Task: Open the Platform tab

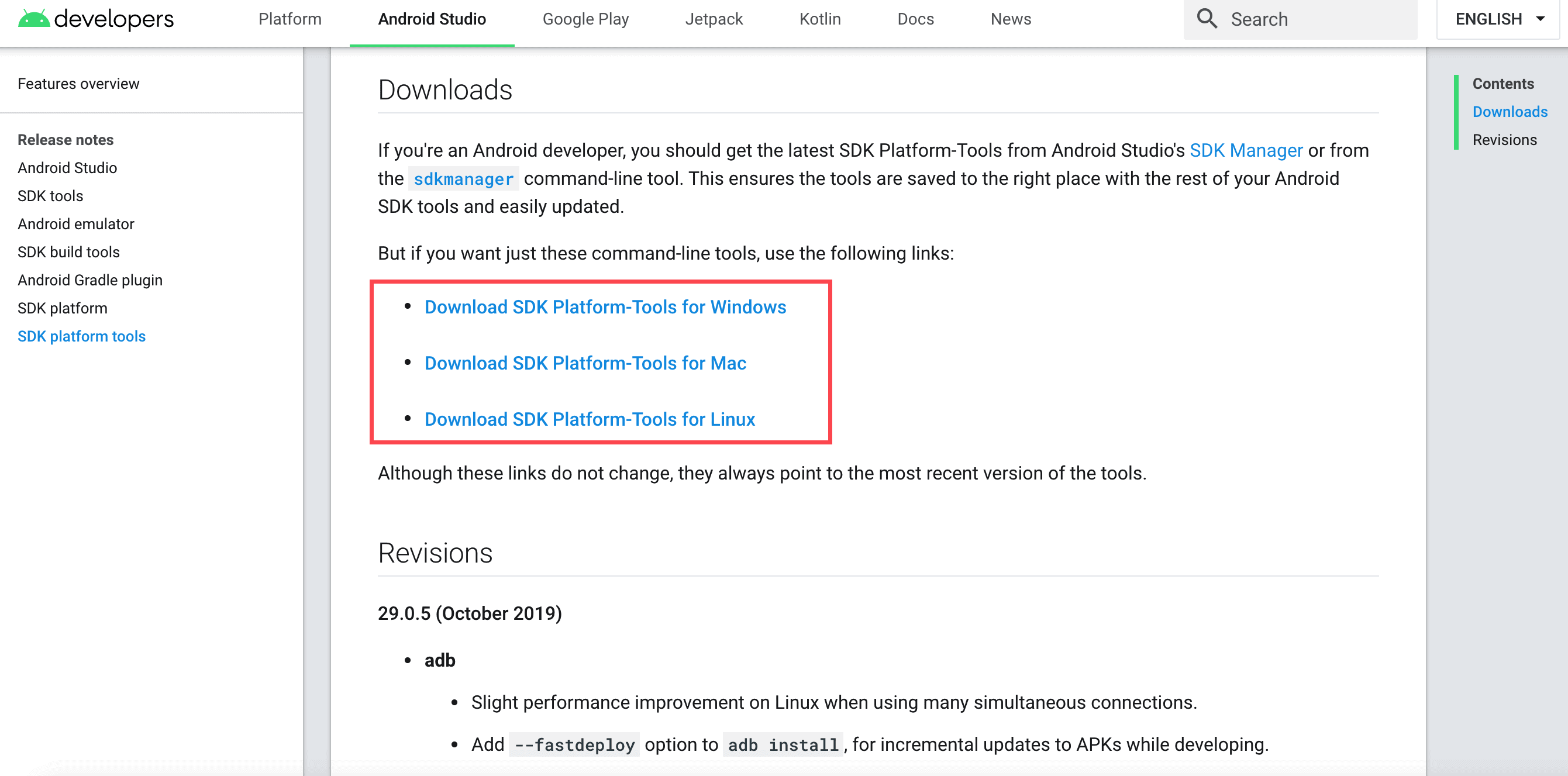Action: point(290,19)
